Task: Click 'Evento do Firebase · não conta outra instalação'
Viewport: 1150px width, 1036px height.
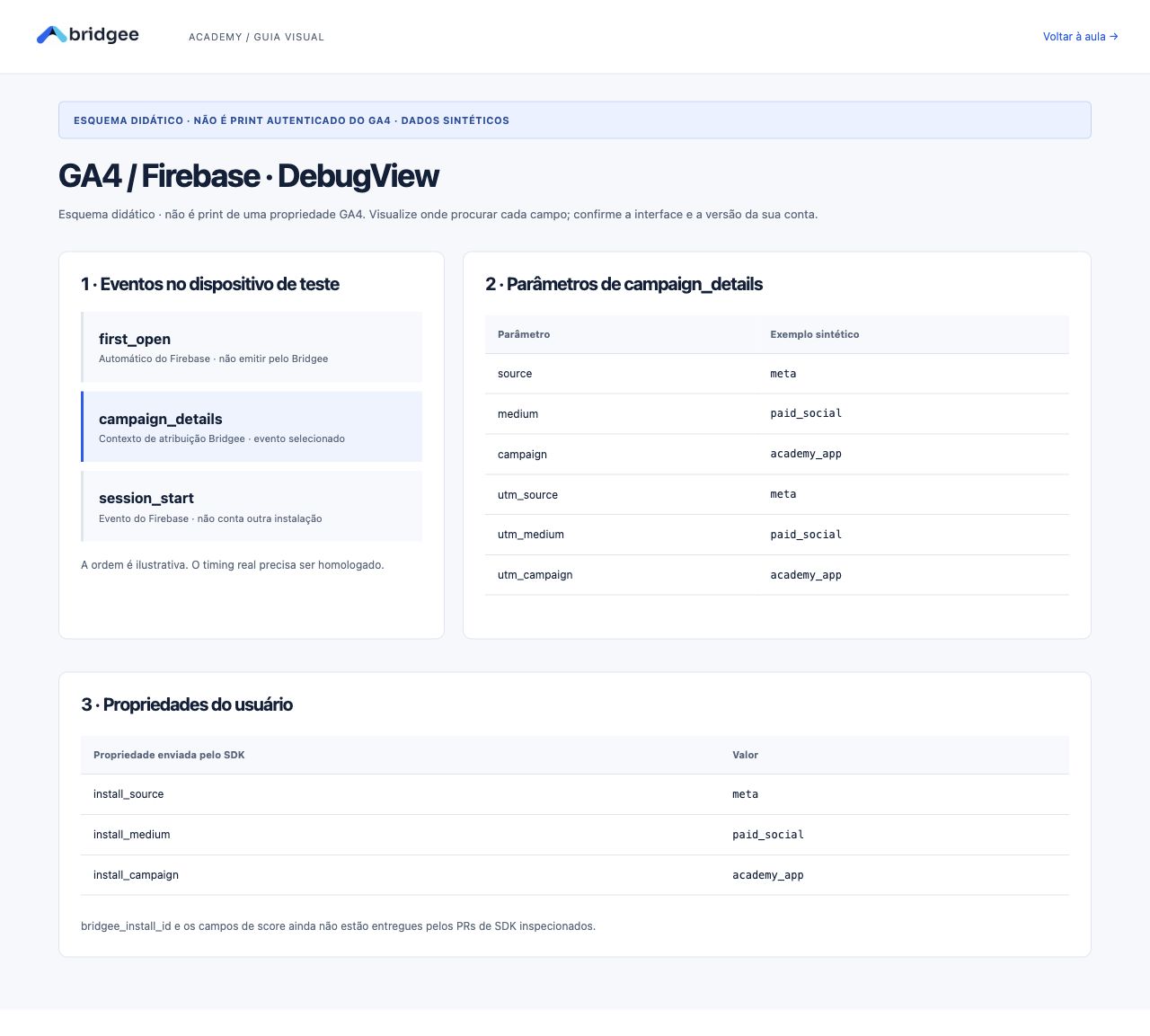Action: pos(210,518)
